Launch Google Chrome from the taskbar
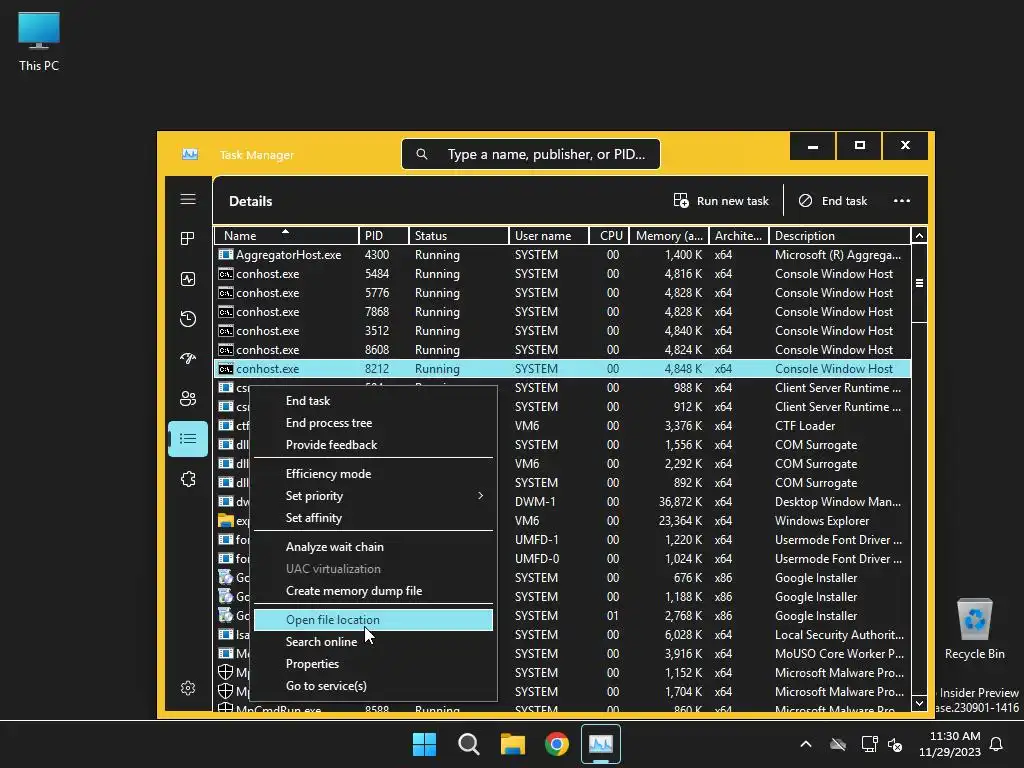The height and width of the screenshot is (768, 1024). 557,744
